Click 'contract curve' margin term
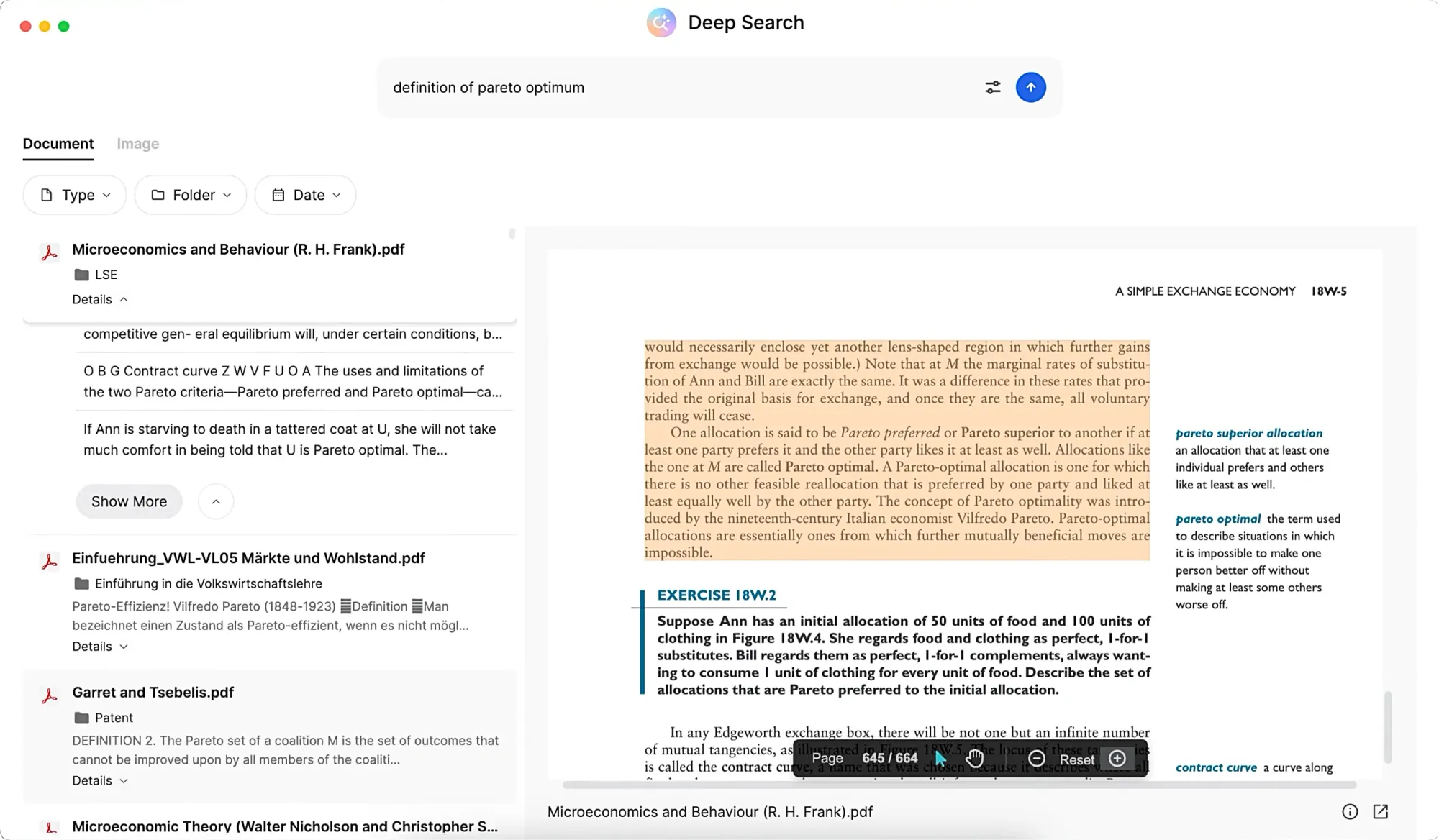Screen dimensions: 1439x840 point(1216,767)
